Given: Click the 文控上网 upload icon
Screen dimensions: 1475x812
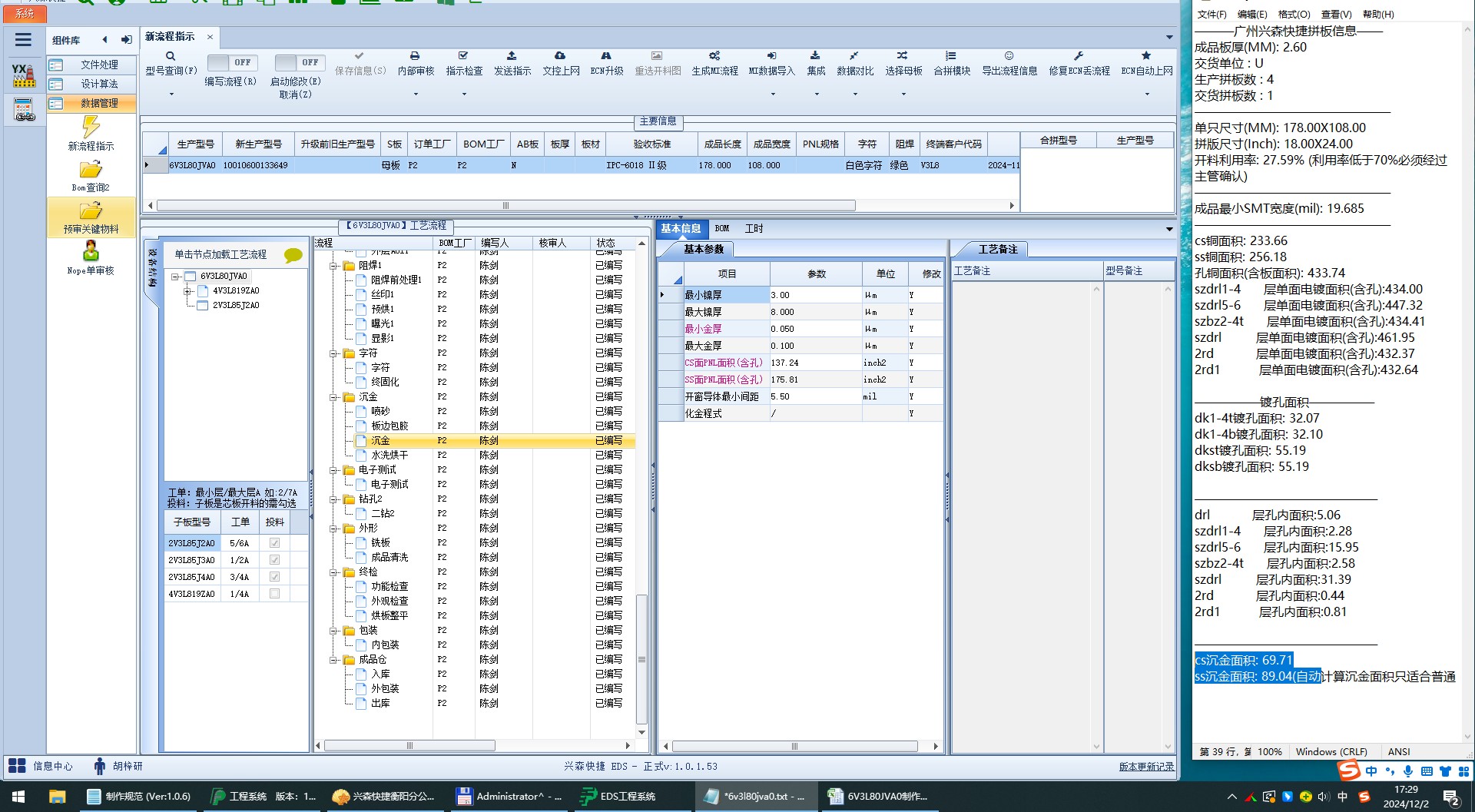Looking at the screenshot, I should (x=560, y=56).
